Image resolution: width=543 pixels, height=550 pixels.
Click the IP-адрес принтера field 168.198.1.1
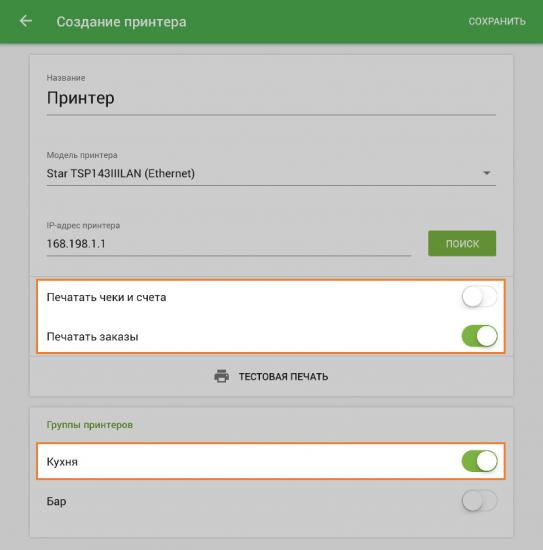[229, 244]
